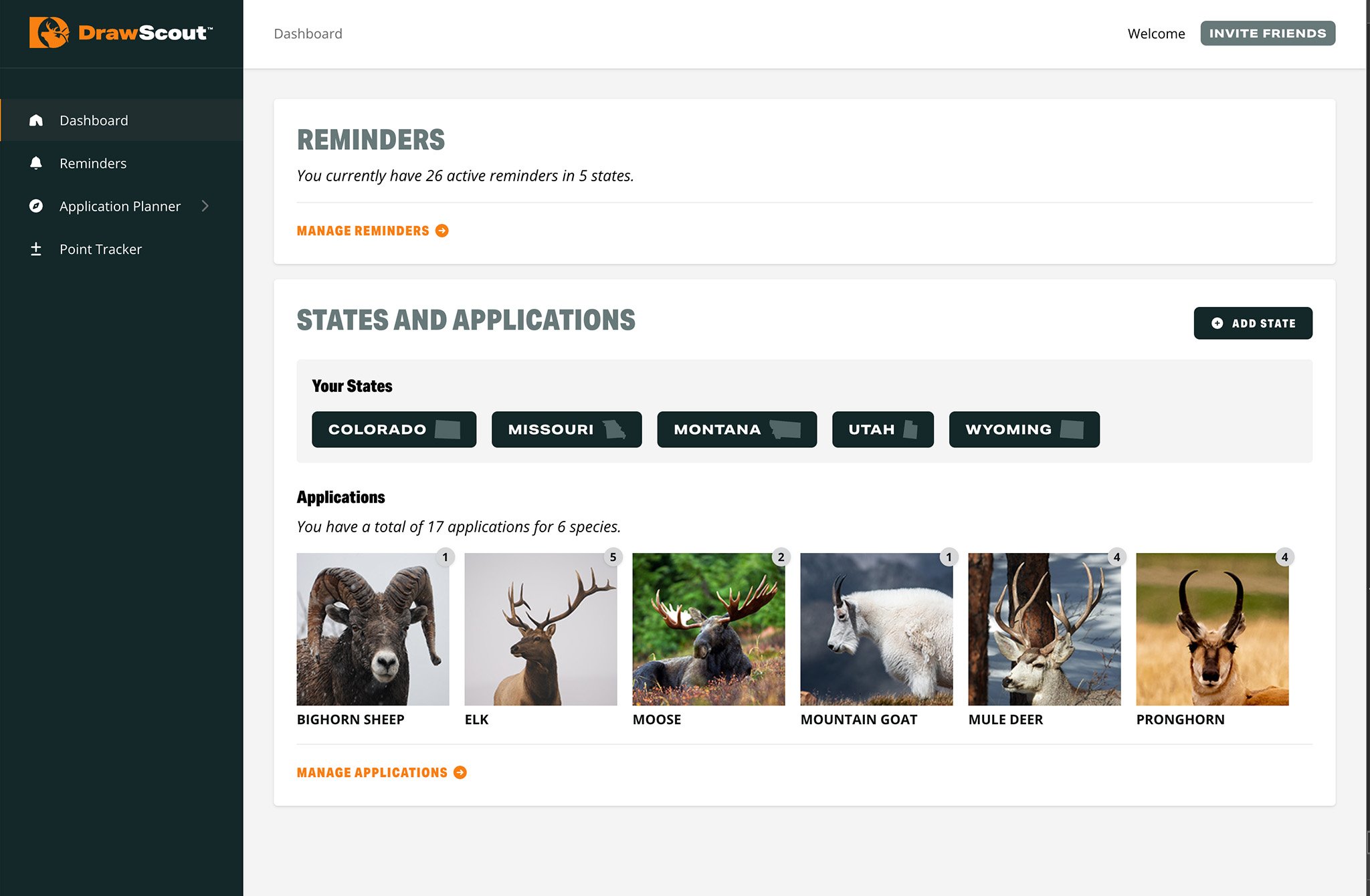The height and width of the screenshot is (896, 1370).
Task: Open the Reminders sidebar menu item
Action: pyautogui.click(x=93, y=163)
